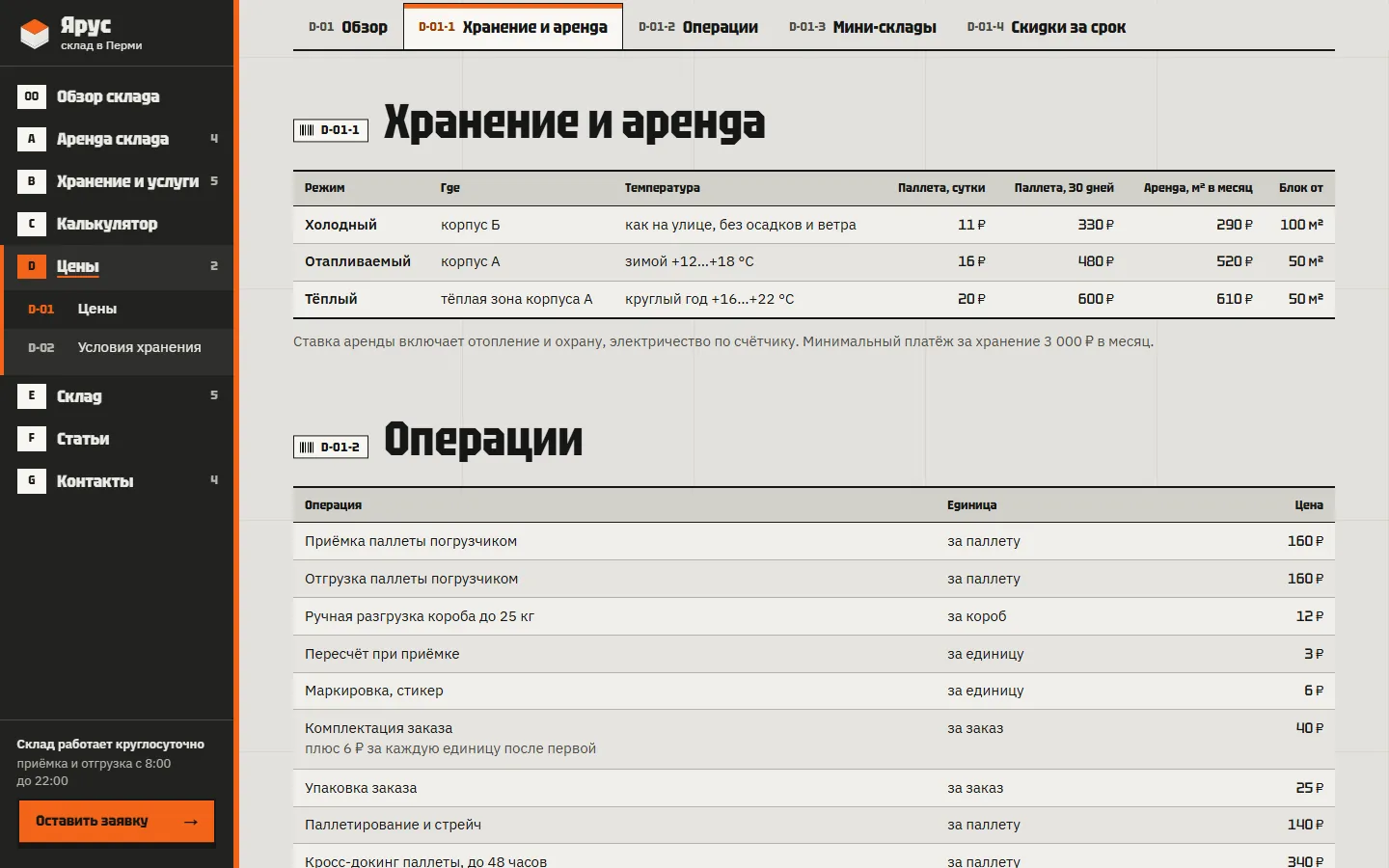Click the Паллетирование и стрейч row
The width and height of the screenshot is (1389, 868).
point(814,825)
